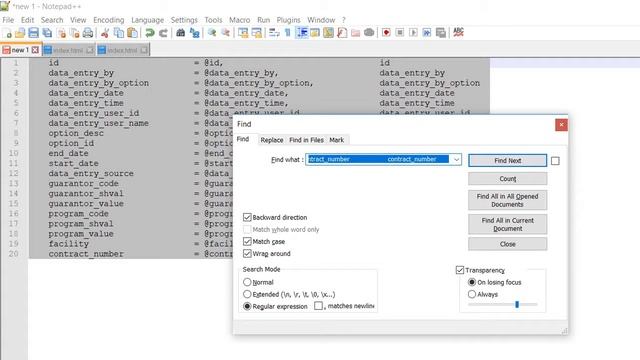The width and height of the screenshot is (640, 360).
Task: Click the Print toolbar icon
Action: pyautogui.click(x=88, y=33)
